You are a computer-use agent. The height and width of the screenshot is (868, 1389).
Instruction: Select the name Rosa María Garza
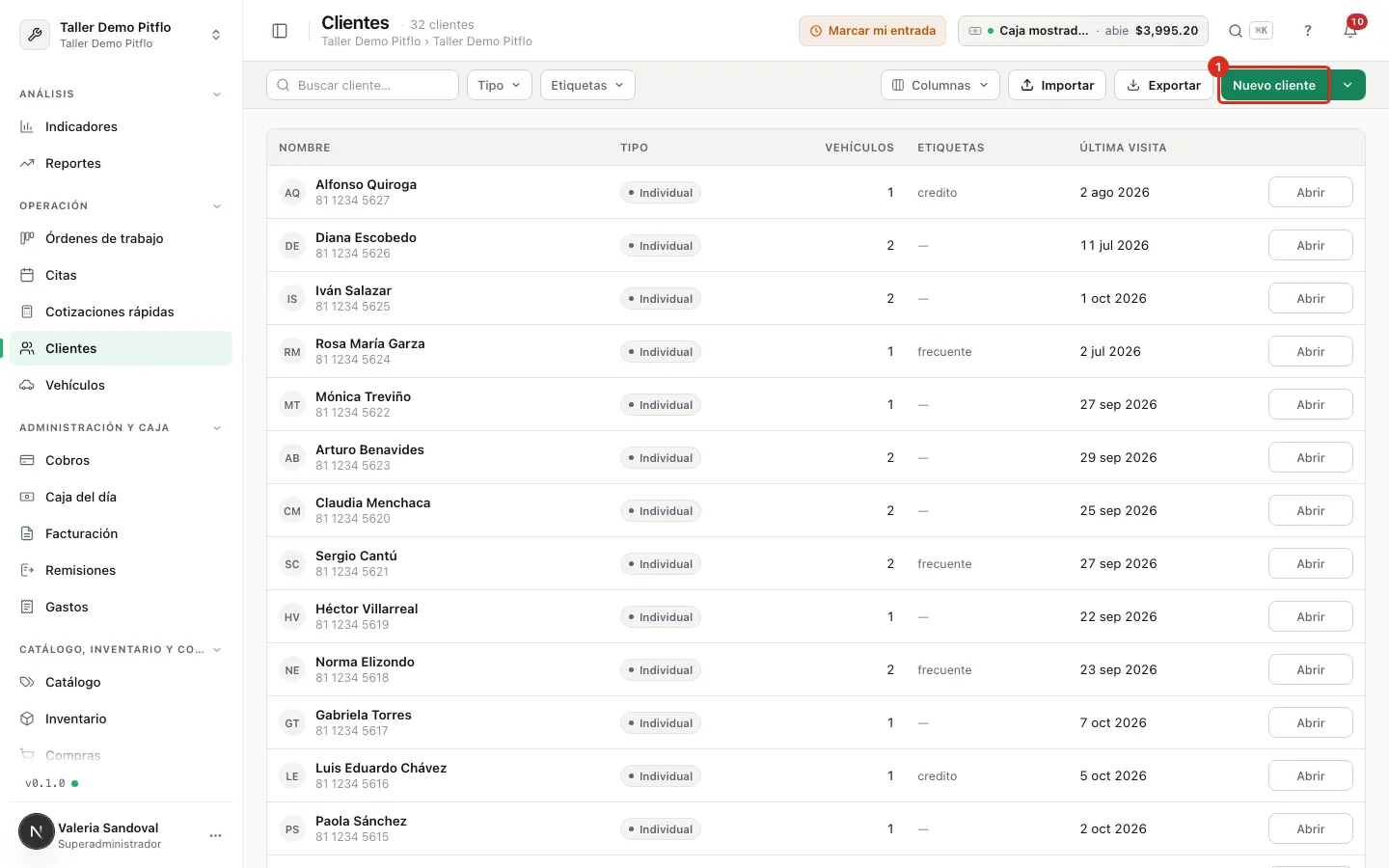[370, 343]
